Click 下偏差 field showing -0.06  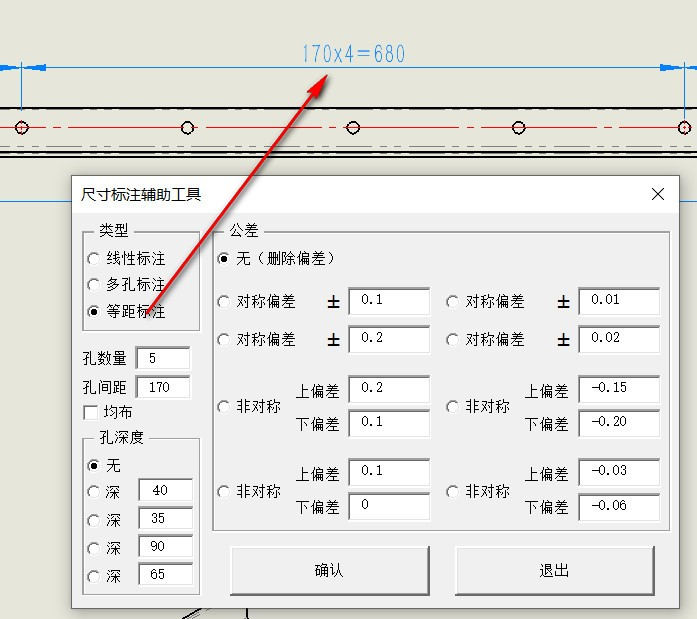619,507
